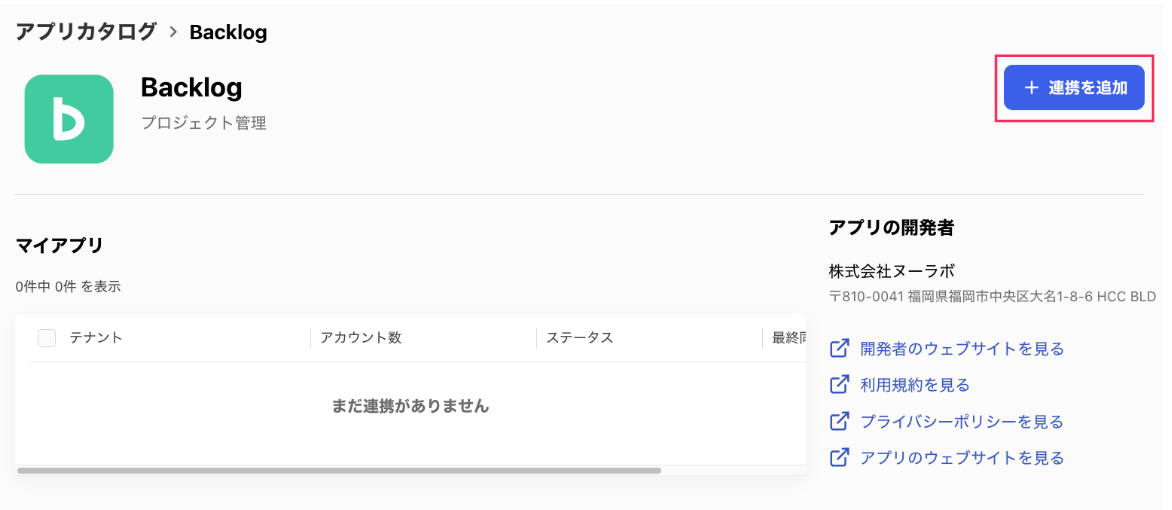This screenshot has height=510, width=1172.
Task: Open the プライバシーポリシーを見る link
Action: click(x=962, y=421)
